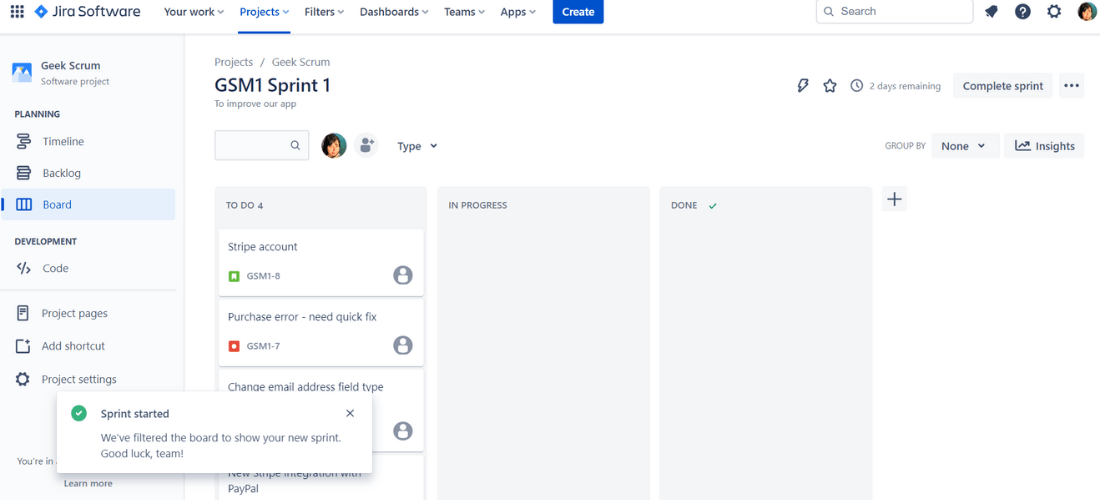The height and width of the screenshot is (500, 1100).
Task: Click the 2 days remaining text
Action: point(905,86)
